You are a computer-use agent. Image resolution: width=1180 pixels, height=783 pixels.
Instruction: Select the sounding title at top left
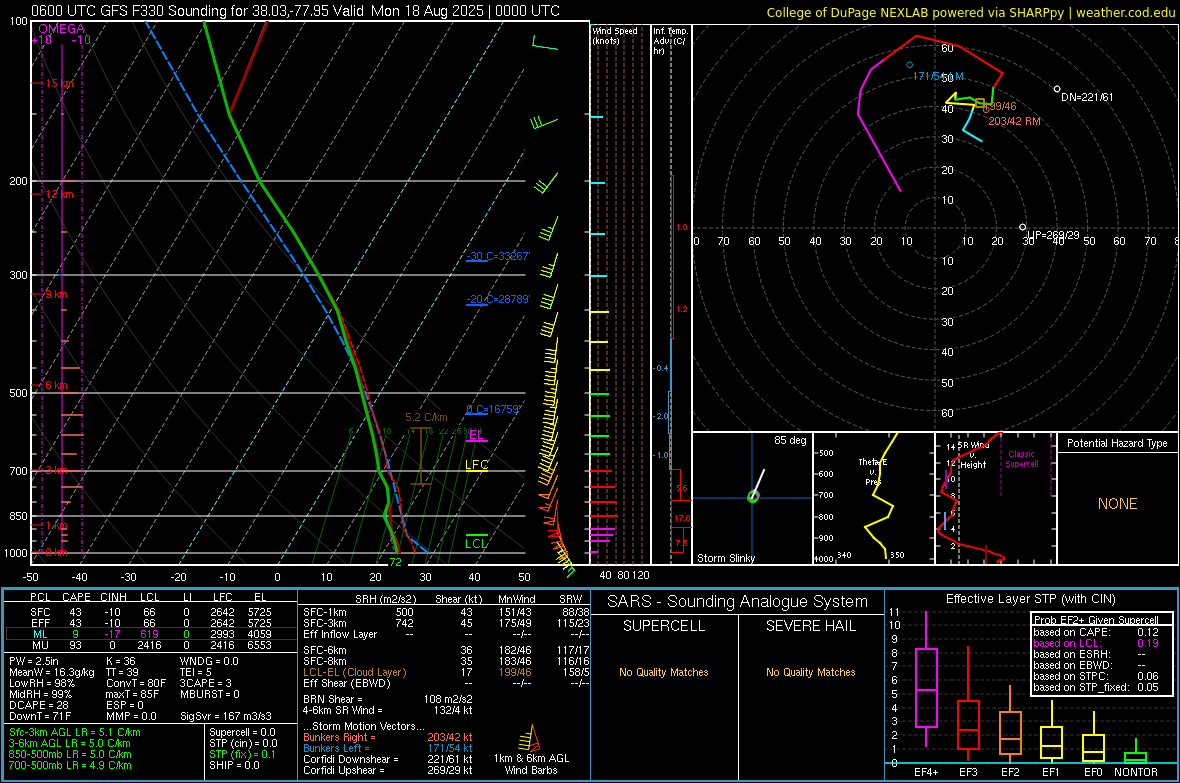click(295, 11)
